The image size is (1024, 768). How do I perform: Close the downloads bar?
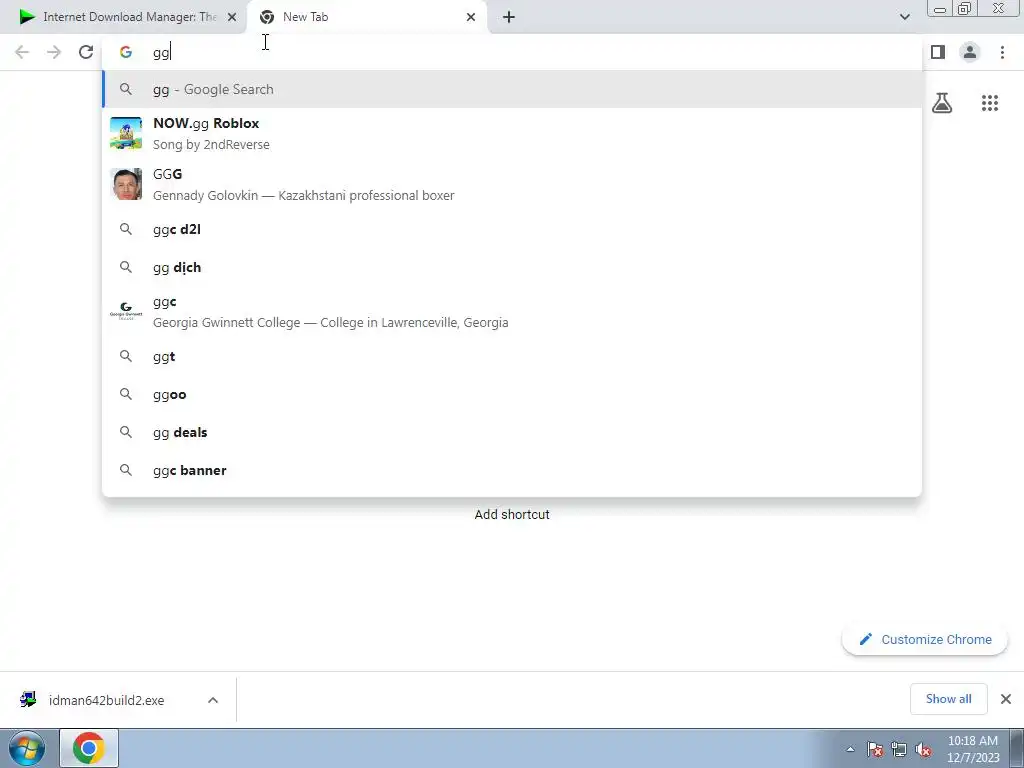[1006, 699]
